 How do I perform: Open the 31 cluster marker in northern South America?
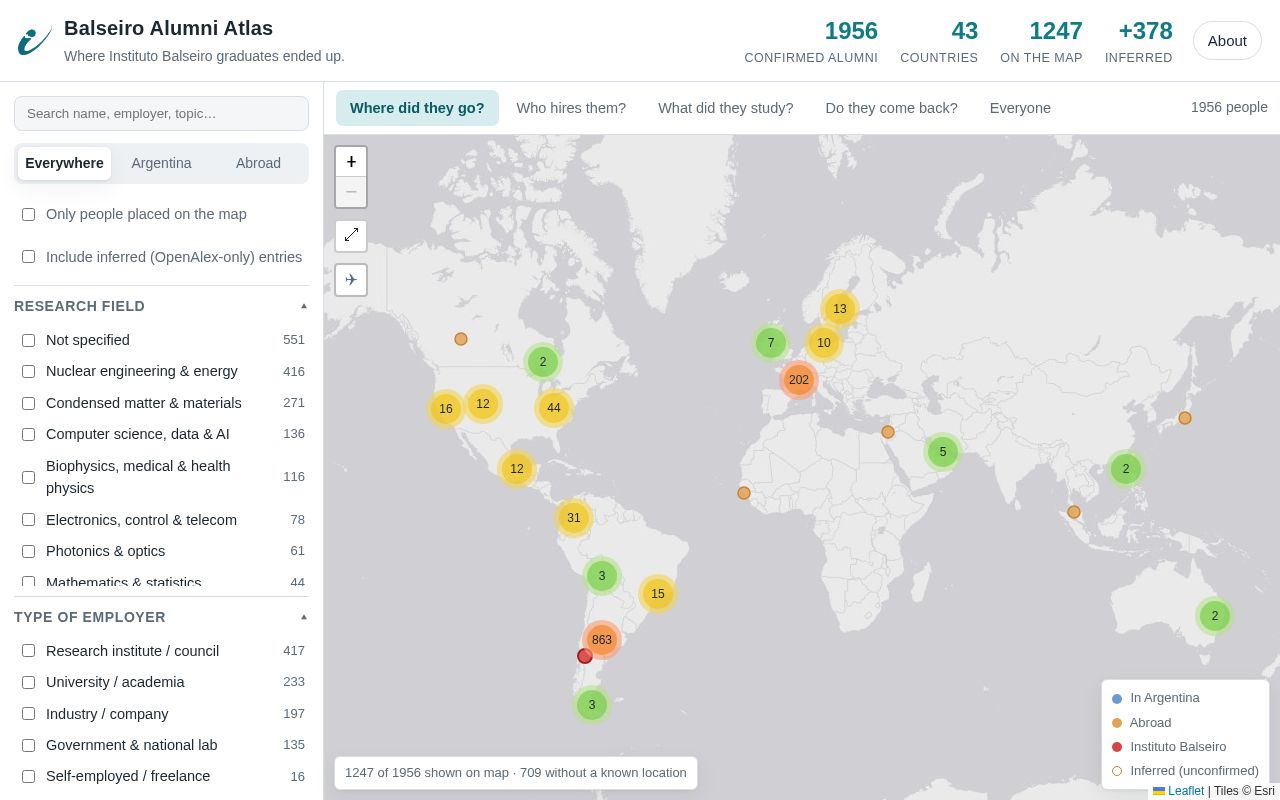574,518
